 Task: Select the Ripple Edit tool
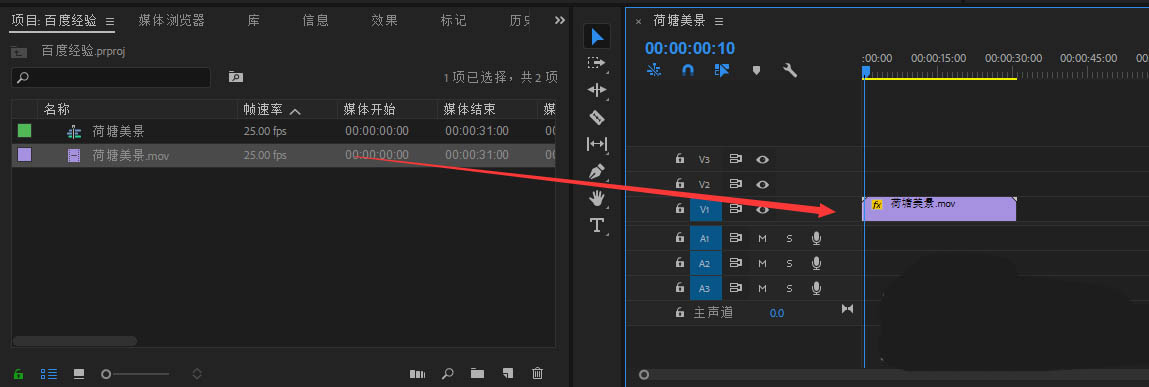pos(597,90)
